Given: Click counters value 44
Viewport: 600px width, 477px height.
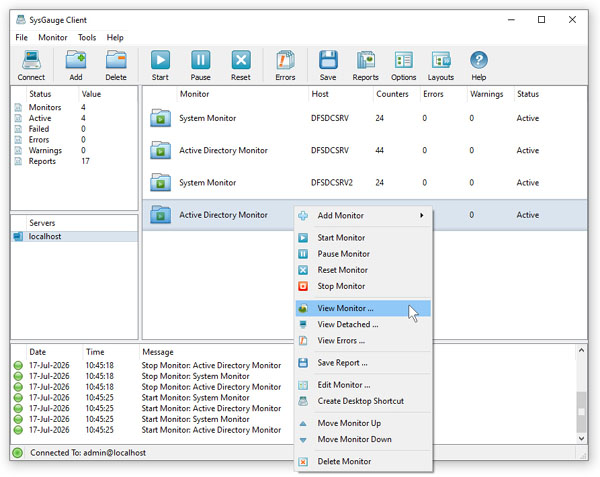Looking at the screenshot, I should [x=379, y=150].
